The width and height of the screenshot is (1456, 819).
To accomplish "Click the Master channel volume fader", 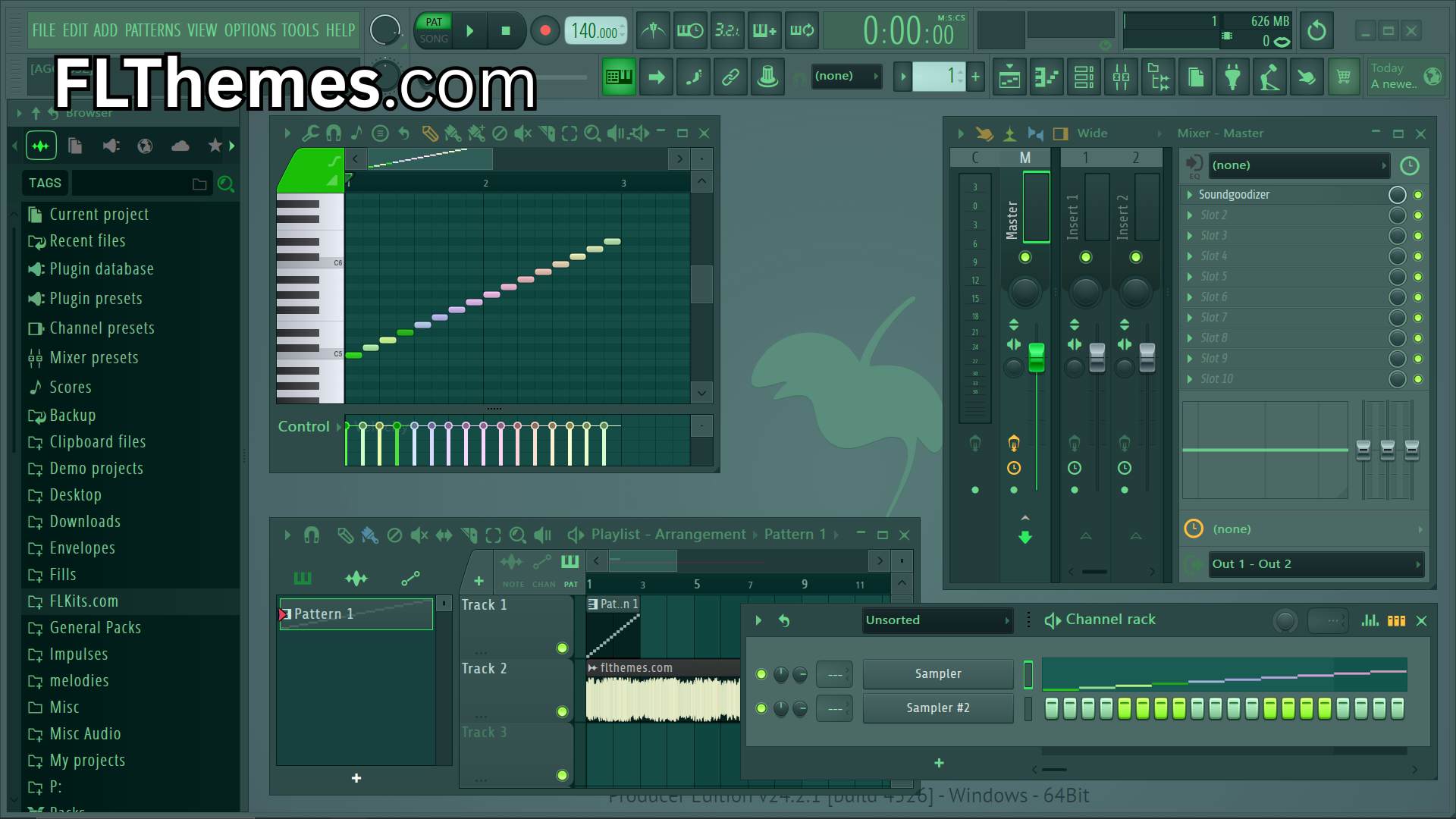I will coord(1036,358).
